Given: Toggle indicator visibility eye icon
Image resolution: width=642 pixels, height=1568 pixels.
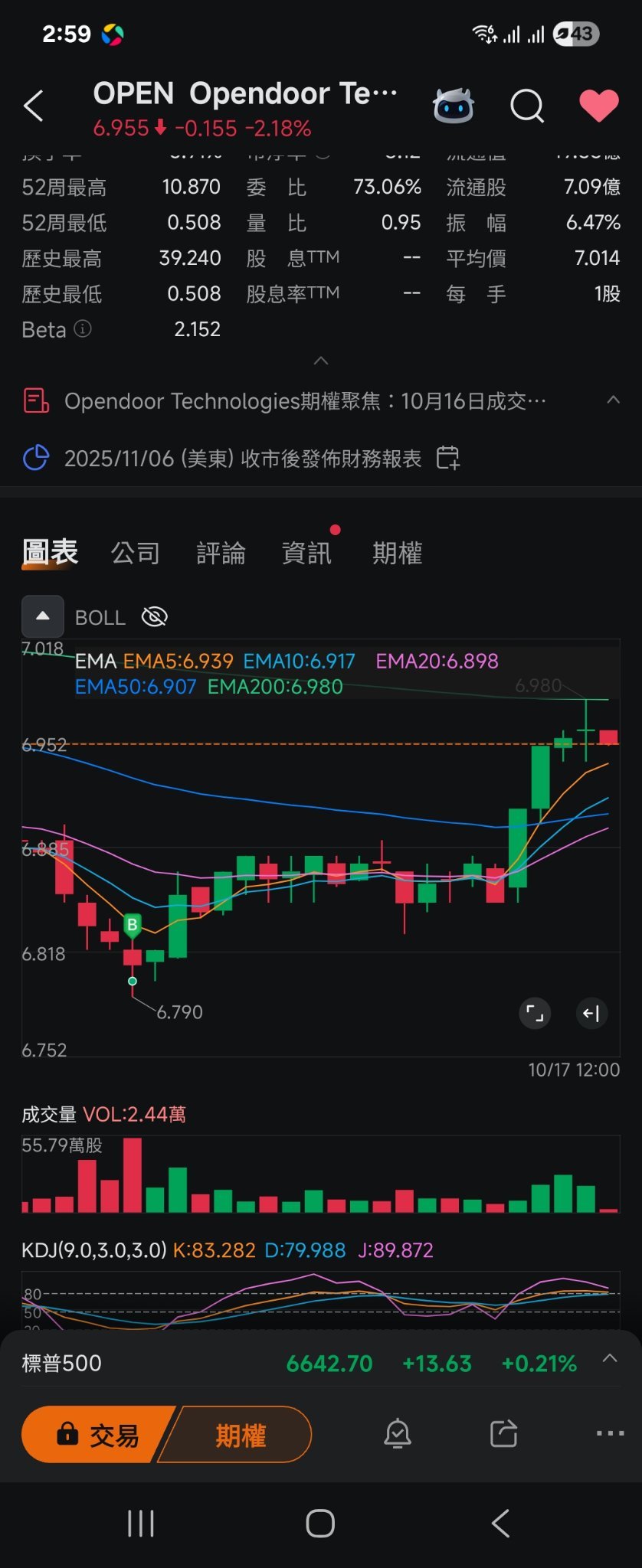Looking at the screenshot, I should (154, 616).
